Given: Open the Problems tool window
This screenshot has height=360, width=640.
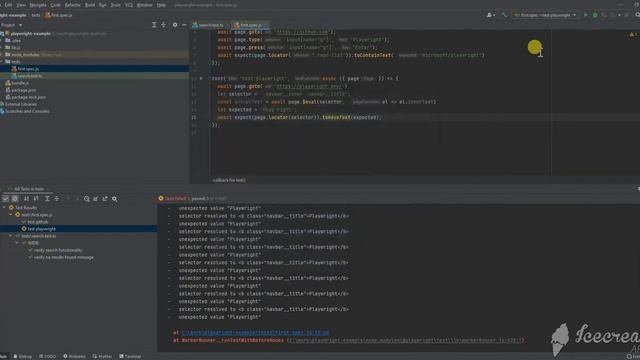Looking at the screenshot, I should point(74,356).
